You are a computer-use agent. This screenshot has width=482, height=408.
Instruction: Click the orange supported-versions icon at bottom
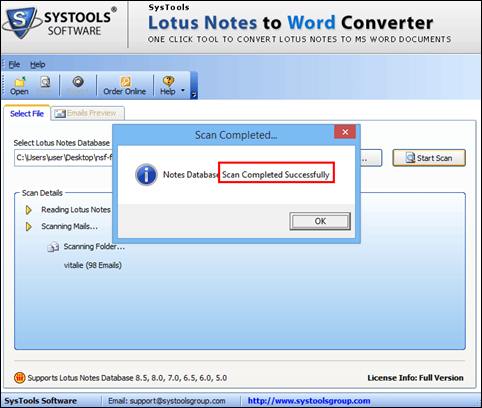click(20, 378)
